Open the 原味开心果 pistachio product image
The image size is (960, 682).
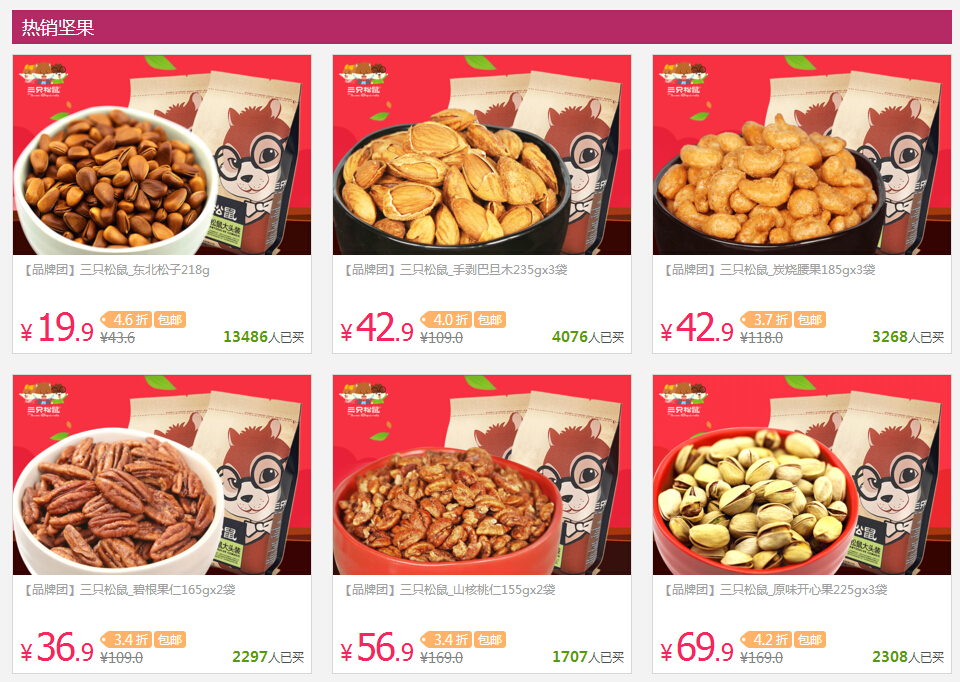pyautogui.click(x=802, y=475)
